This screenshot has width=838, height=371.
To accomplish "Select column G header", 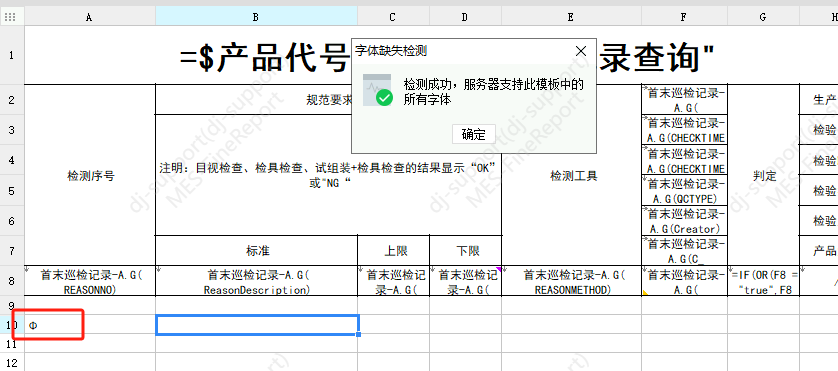I will [763, 17].
